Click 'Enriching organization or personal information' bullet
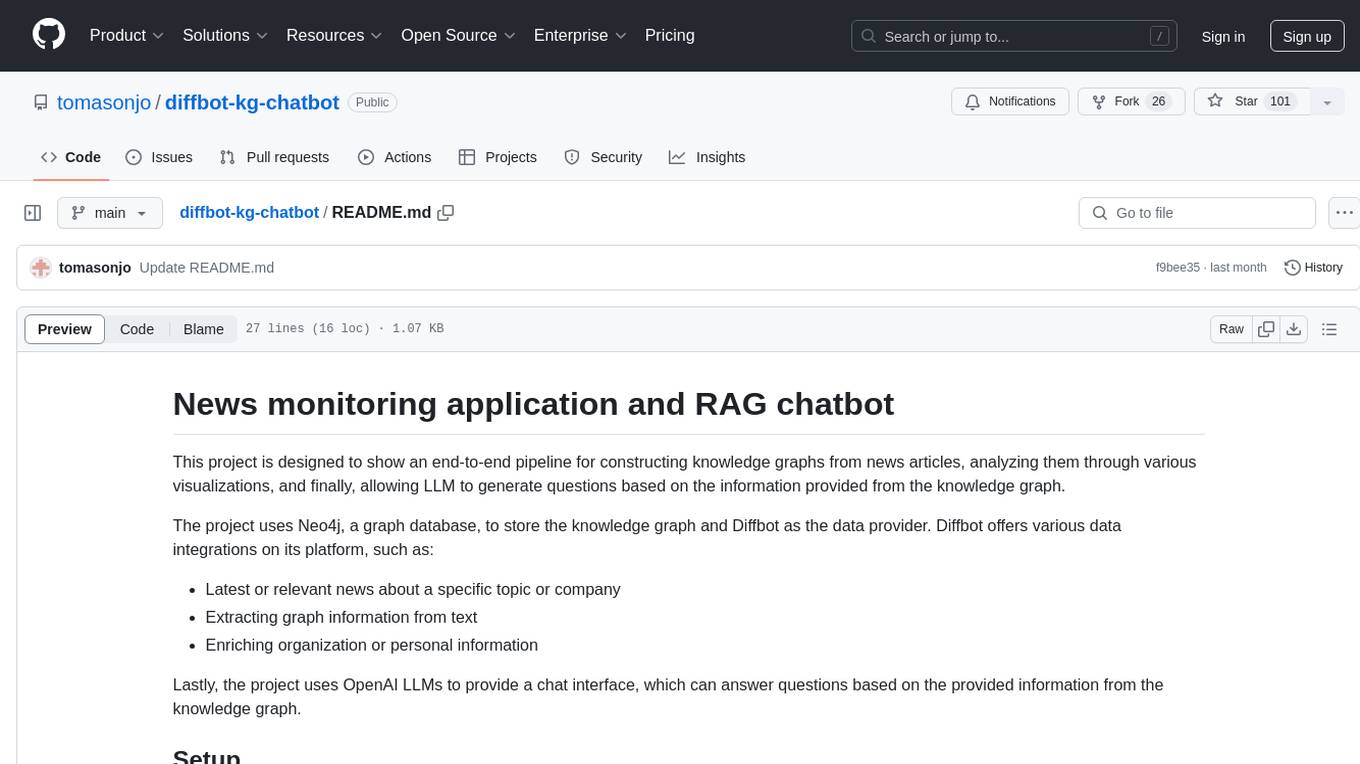This screenshot has width=1360, height=764. coord(371,645)
